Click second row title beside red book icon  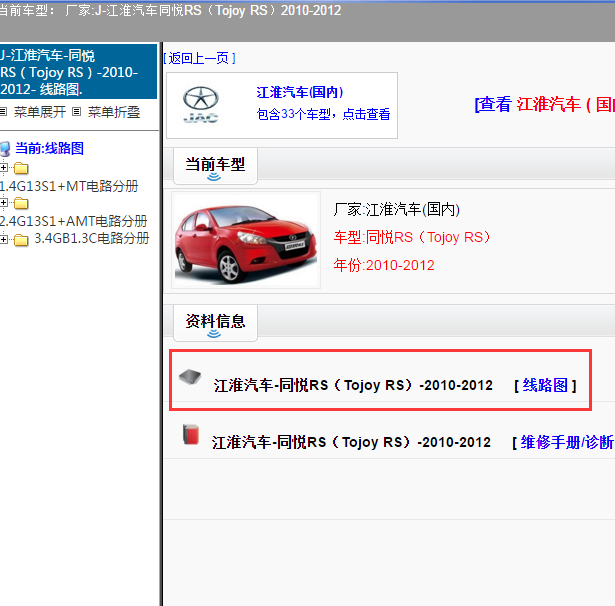click(x=351, y=442)
